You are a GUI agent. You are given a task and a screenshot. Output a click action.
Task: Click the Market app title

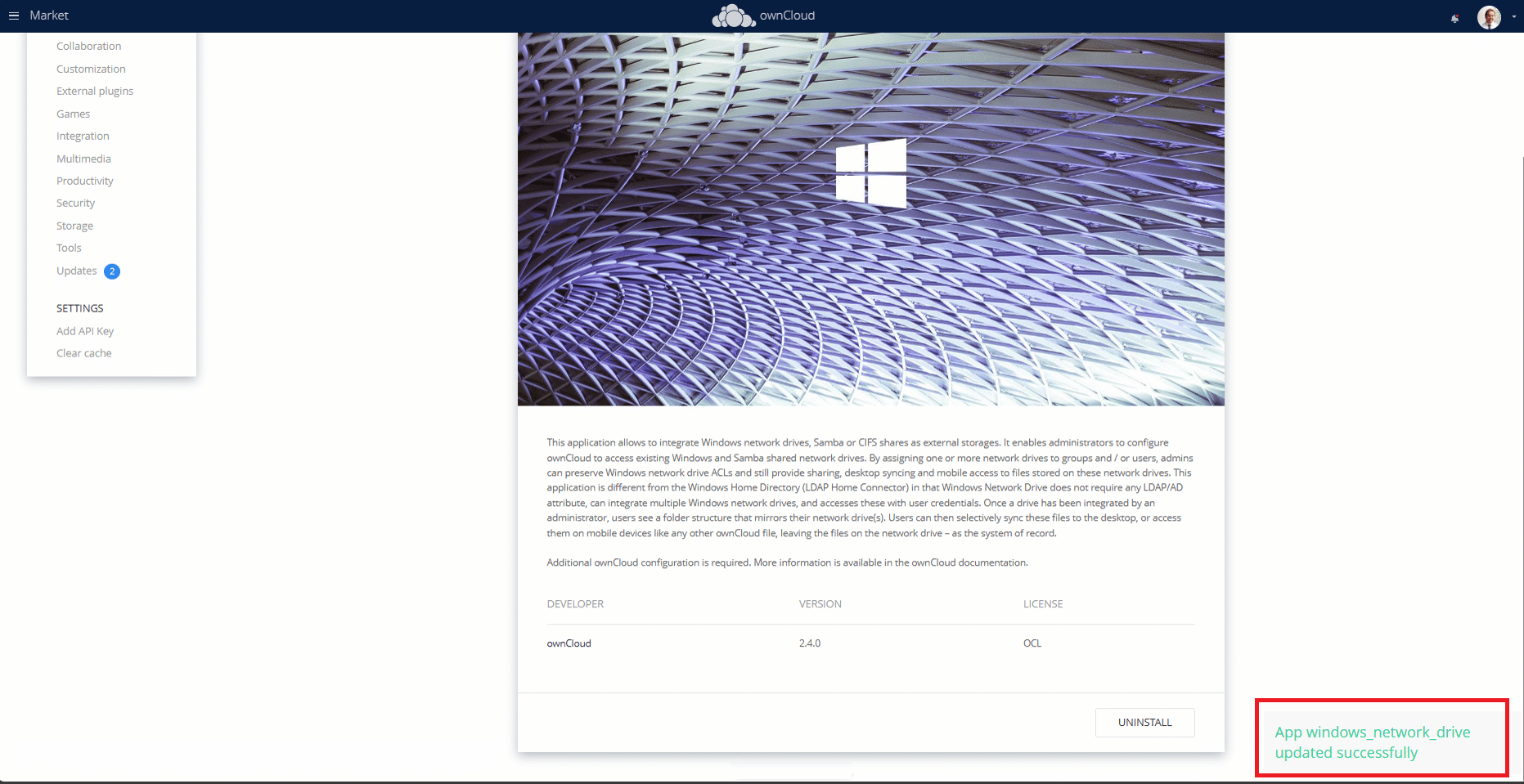coord(49,16)
